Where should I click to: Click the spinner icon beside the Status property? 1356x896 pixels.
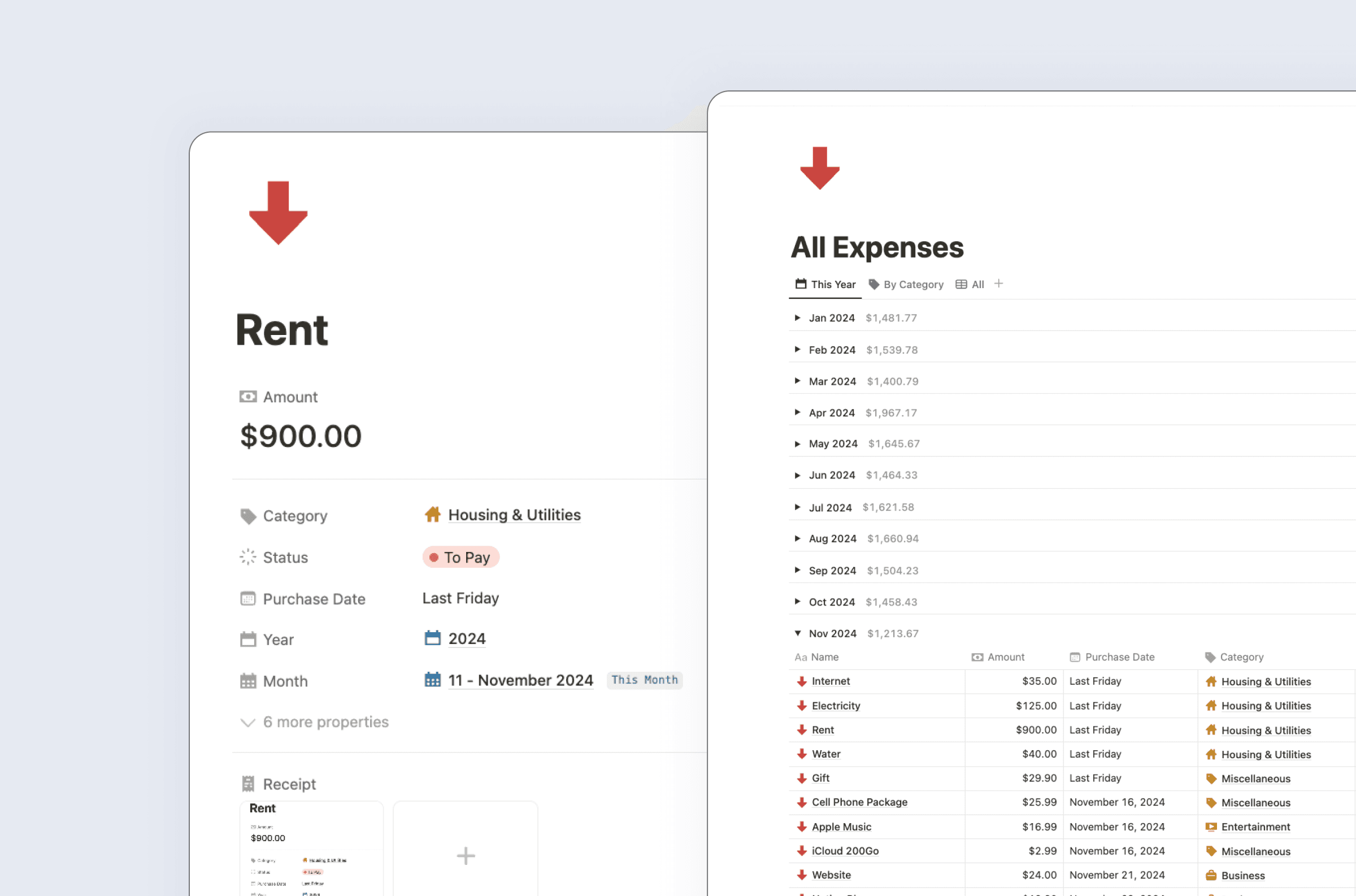tap(248, 557)
